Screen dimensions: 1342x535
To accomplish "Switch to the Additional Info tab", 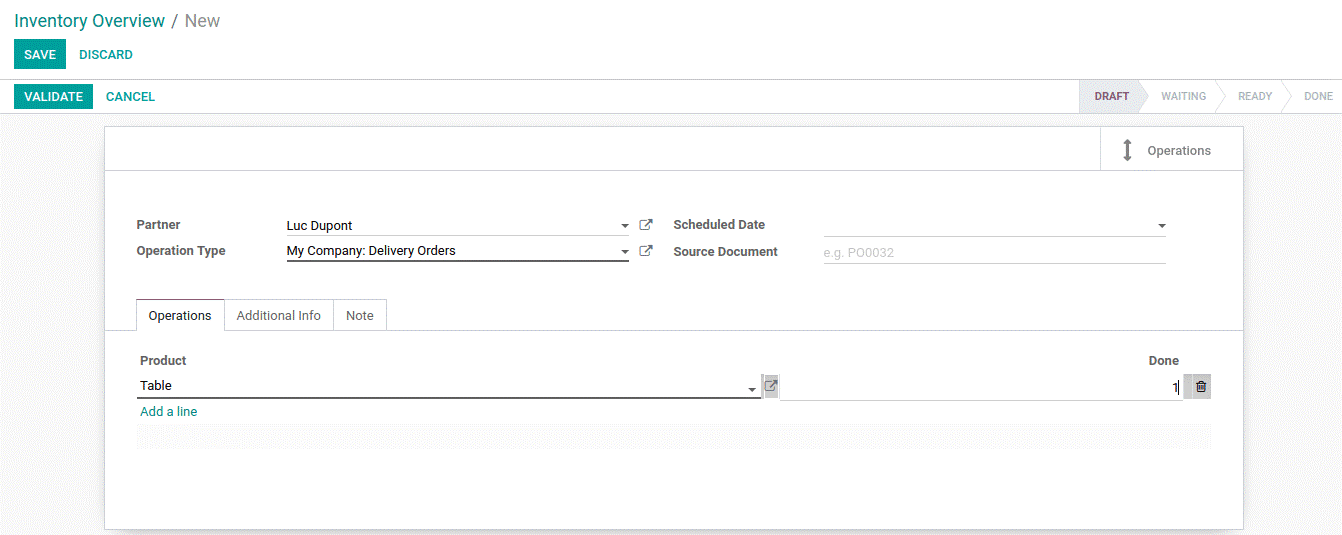I will (279, 315).
